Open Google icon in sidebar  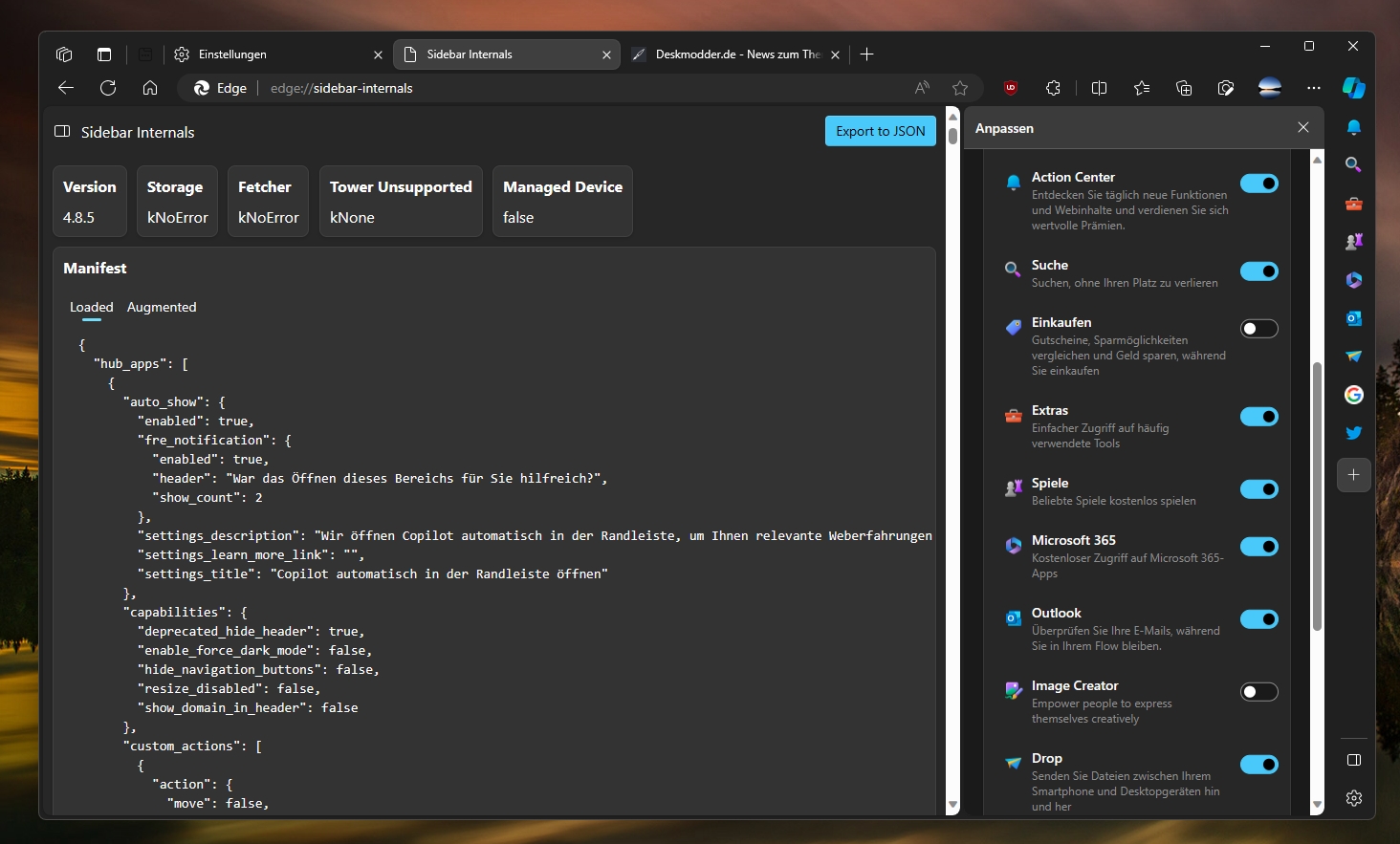point(1354,395)
